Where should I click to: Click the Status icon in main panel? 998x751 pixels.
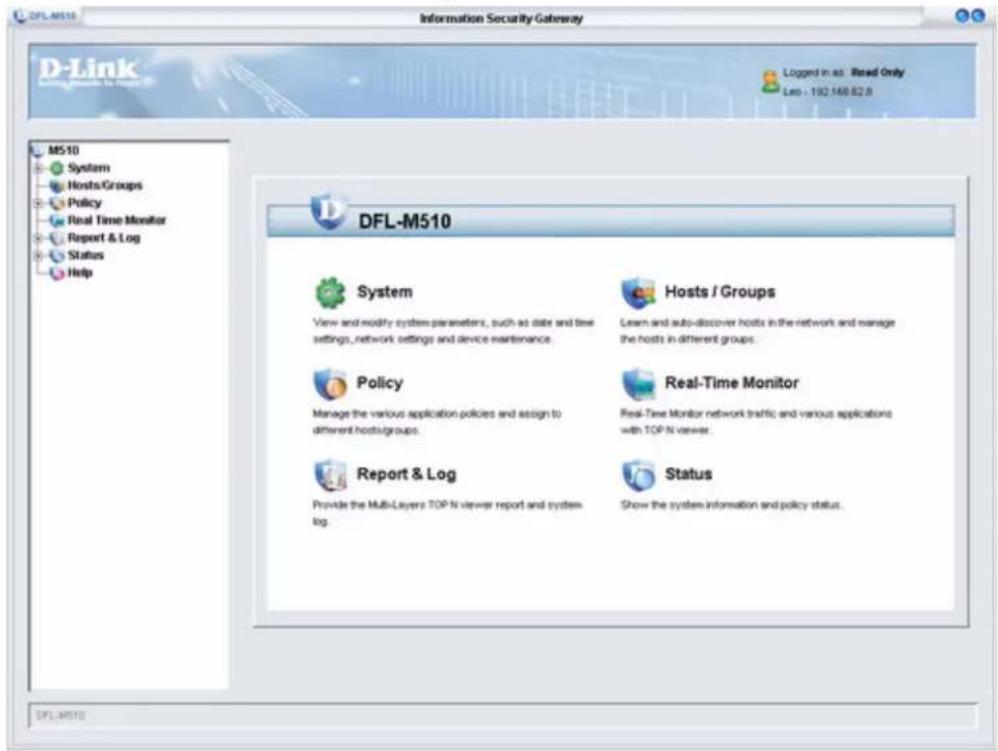point(638,475)
